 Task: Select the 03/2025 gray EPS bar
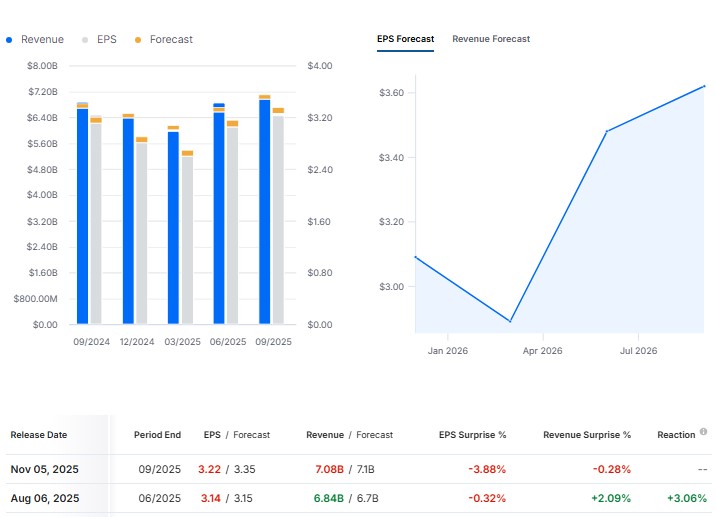click(x=188, y=240)
